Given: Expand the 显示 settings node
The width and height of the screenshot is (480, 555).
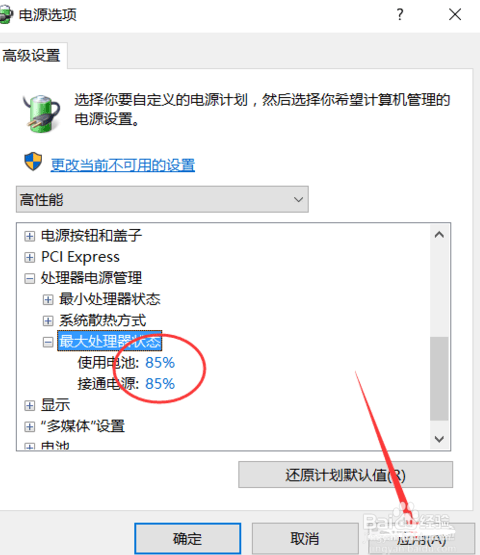Looking at the screenshot, I should click(30, 405).
